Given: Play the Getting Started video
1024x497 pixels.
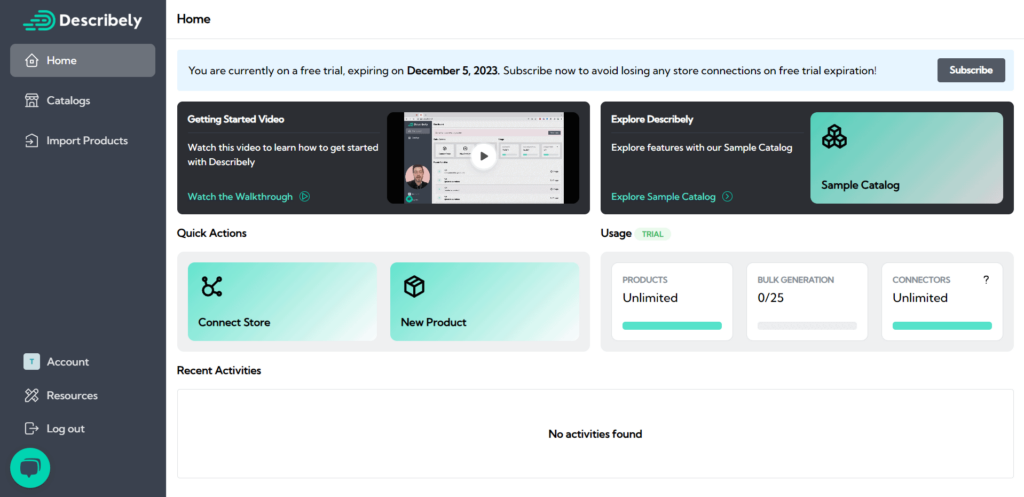Looking at the screenshot, I should click(483, 157).
